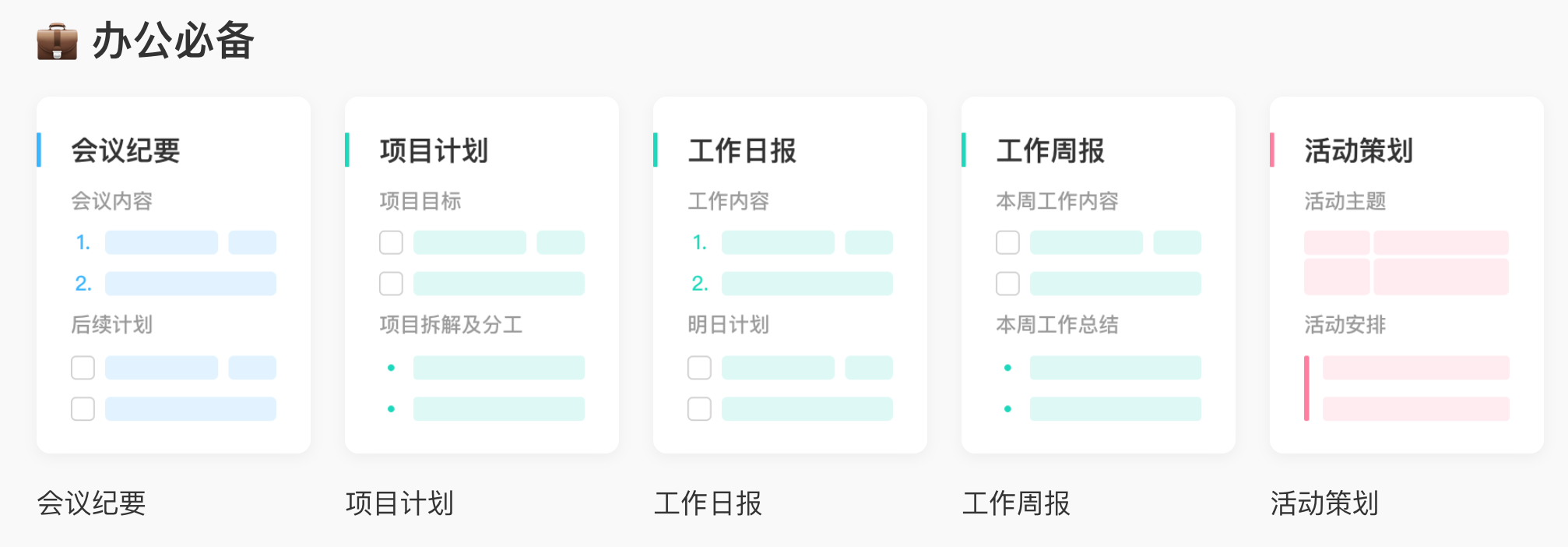Click the briefcase icon beside 办公必备
Viewport: 1568px width, 547px height.
tap(57, 41)
